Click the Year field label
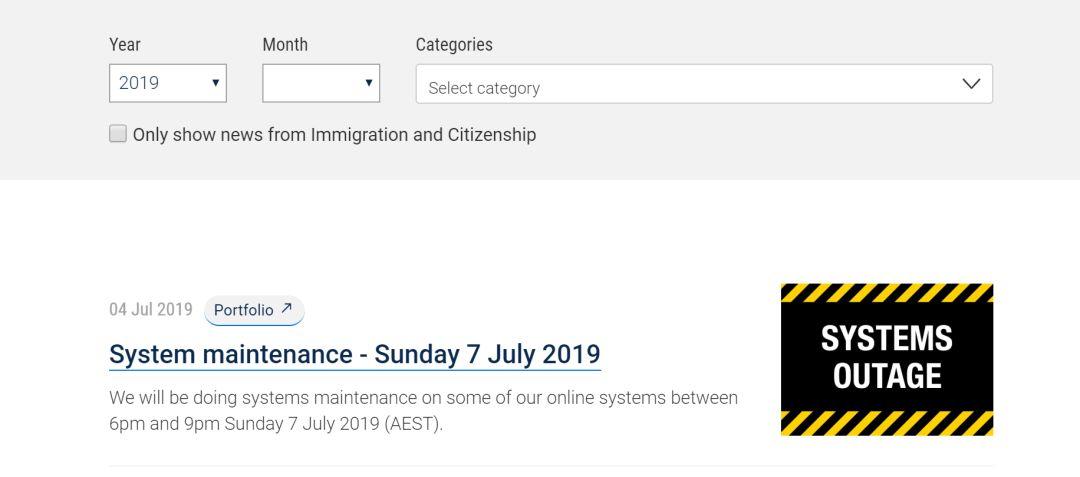The height and width of the screenshot is (477, 1080). coord(125,45)
